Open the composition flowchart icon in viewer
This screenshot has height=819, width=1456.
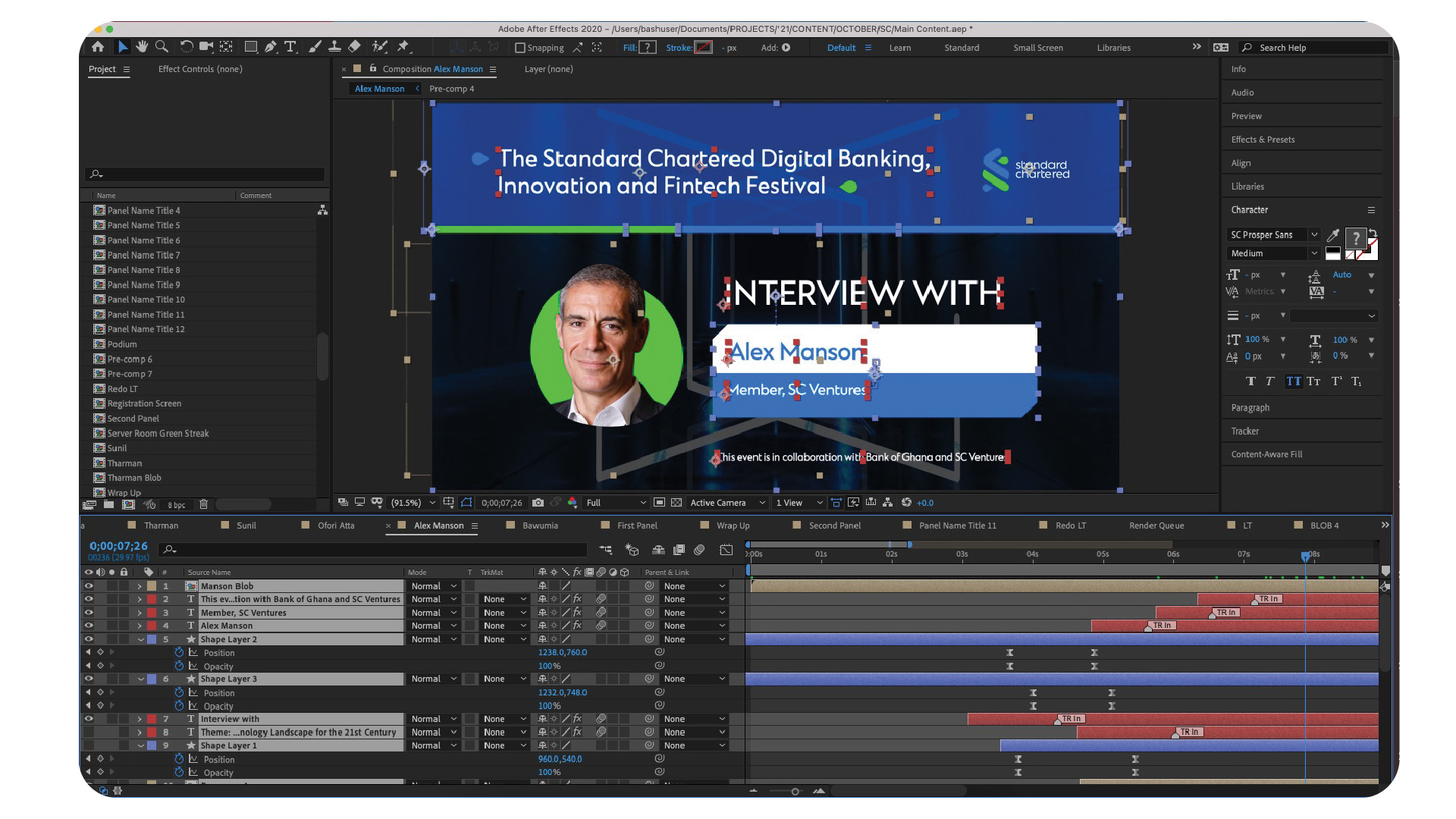887,503
